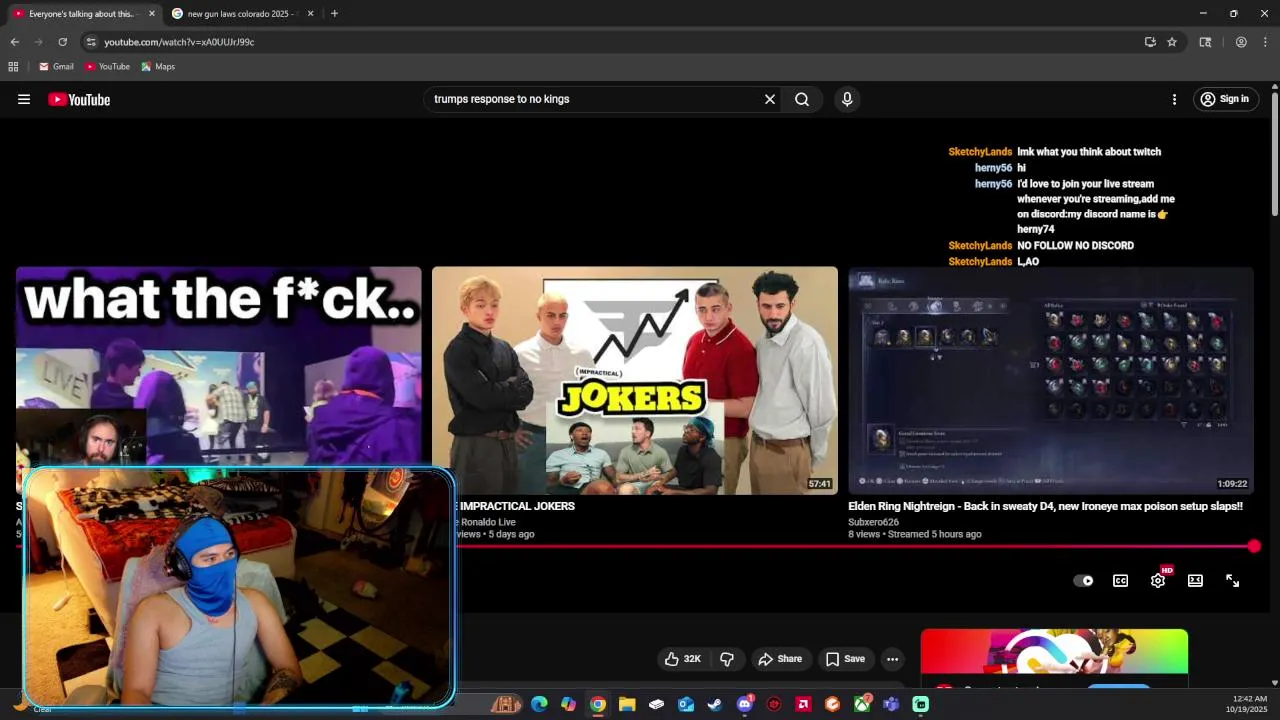Bookmark this page with the star
This screenshot has height=720, width=1280.
click(x=1172, y=42)
